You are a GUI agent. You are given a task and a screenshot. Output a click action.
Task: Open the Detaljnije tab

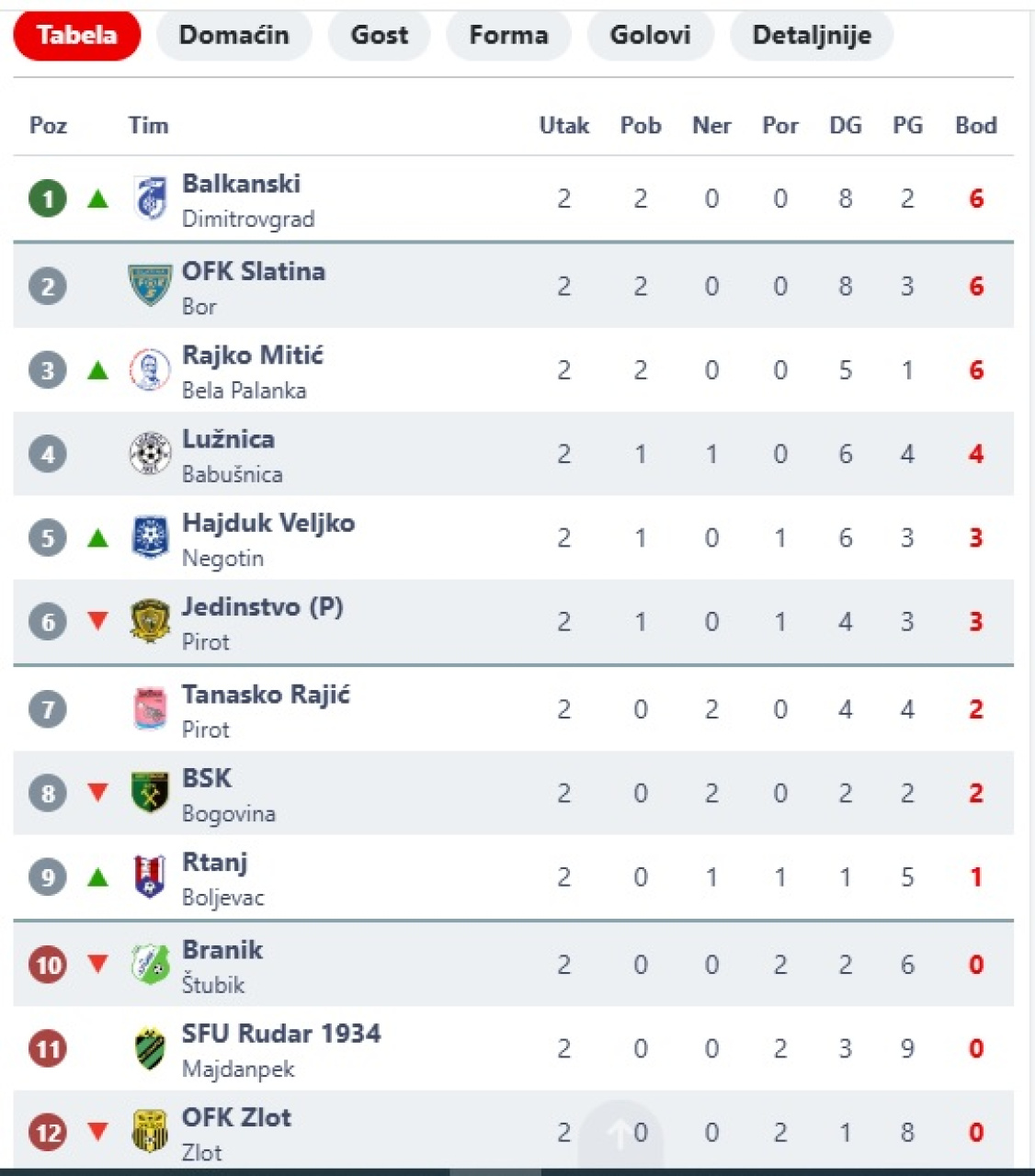(812, 35)
